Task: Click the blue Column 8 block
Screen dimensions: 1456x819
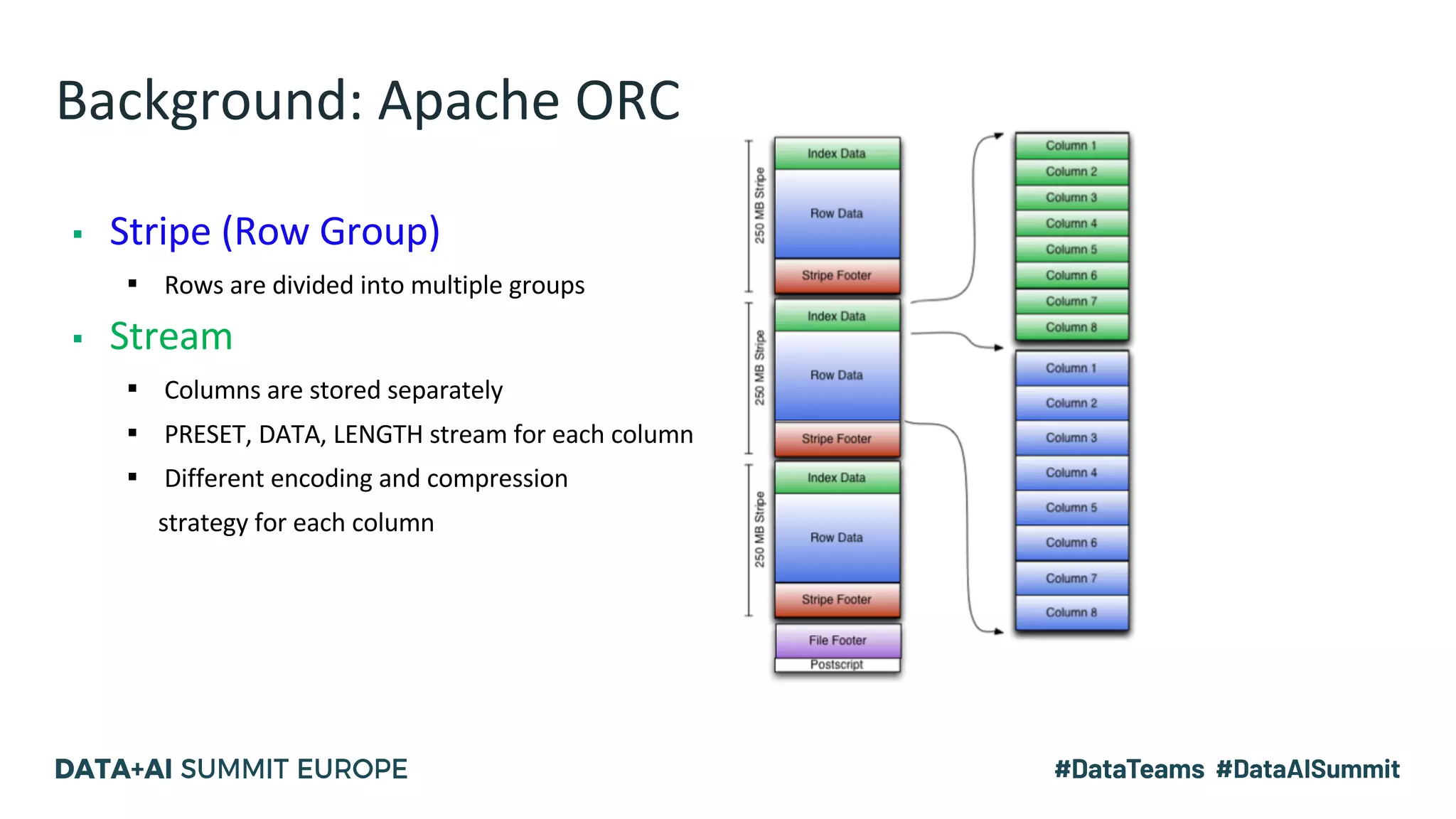Action: point(1071,613)
